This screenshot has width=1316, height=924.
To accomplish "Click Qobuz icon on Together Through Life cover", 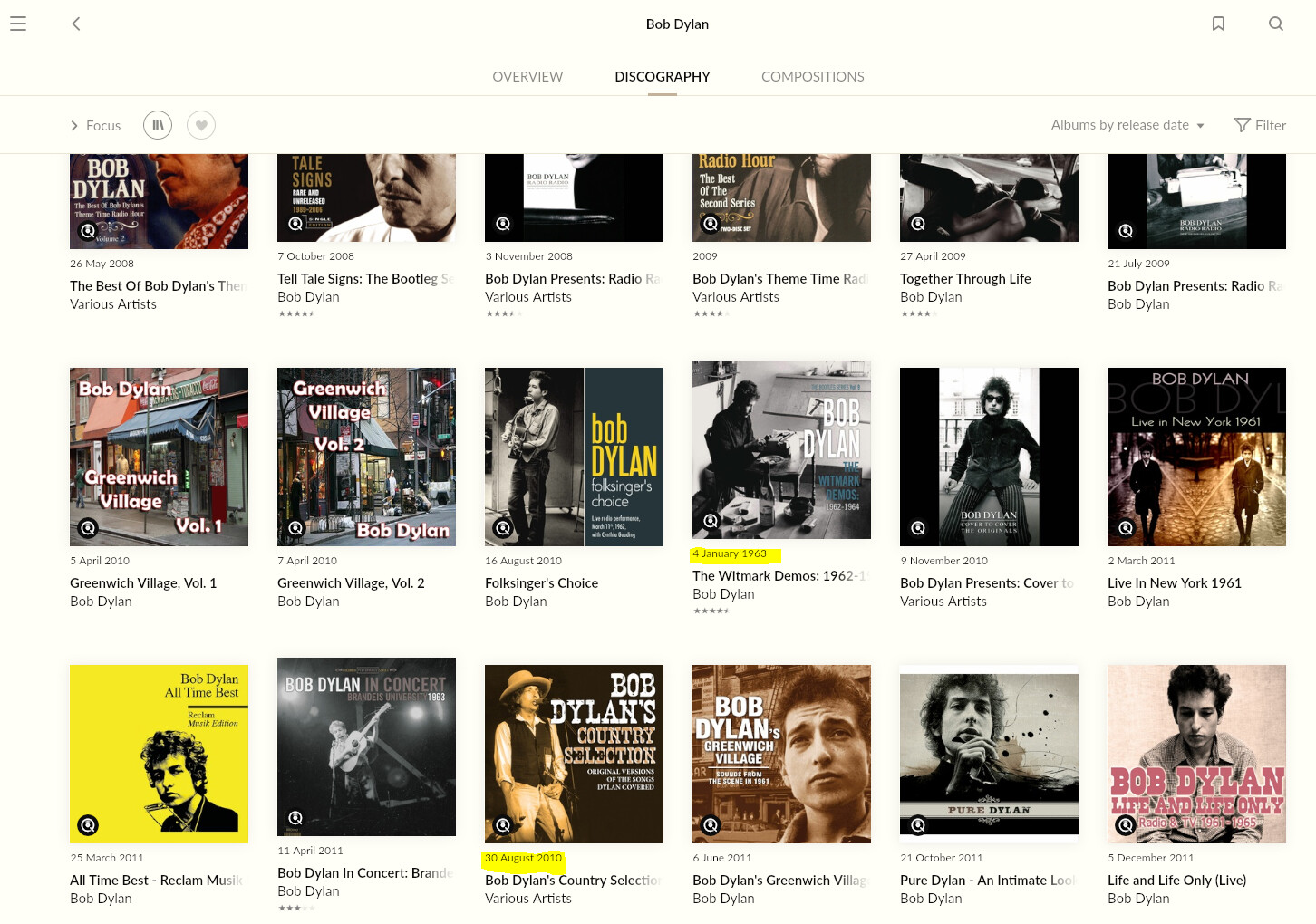I will click(x=918, y=223).
